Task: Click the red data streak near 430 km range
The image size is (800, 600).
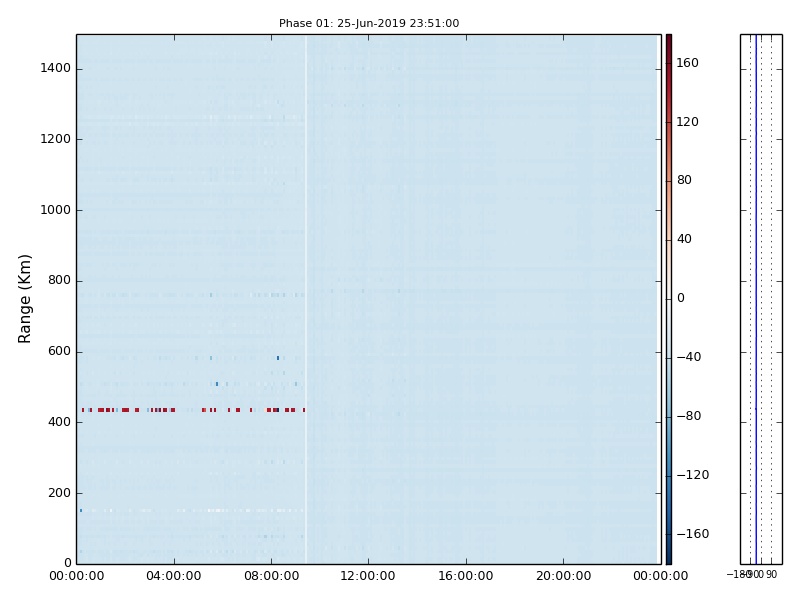Action: (193, 410)
